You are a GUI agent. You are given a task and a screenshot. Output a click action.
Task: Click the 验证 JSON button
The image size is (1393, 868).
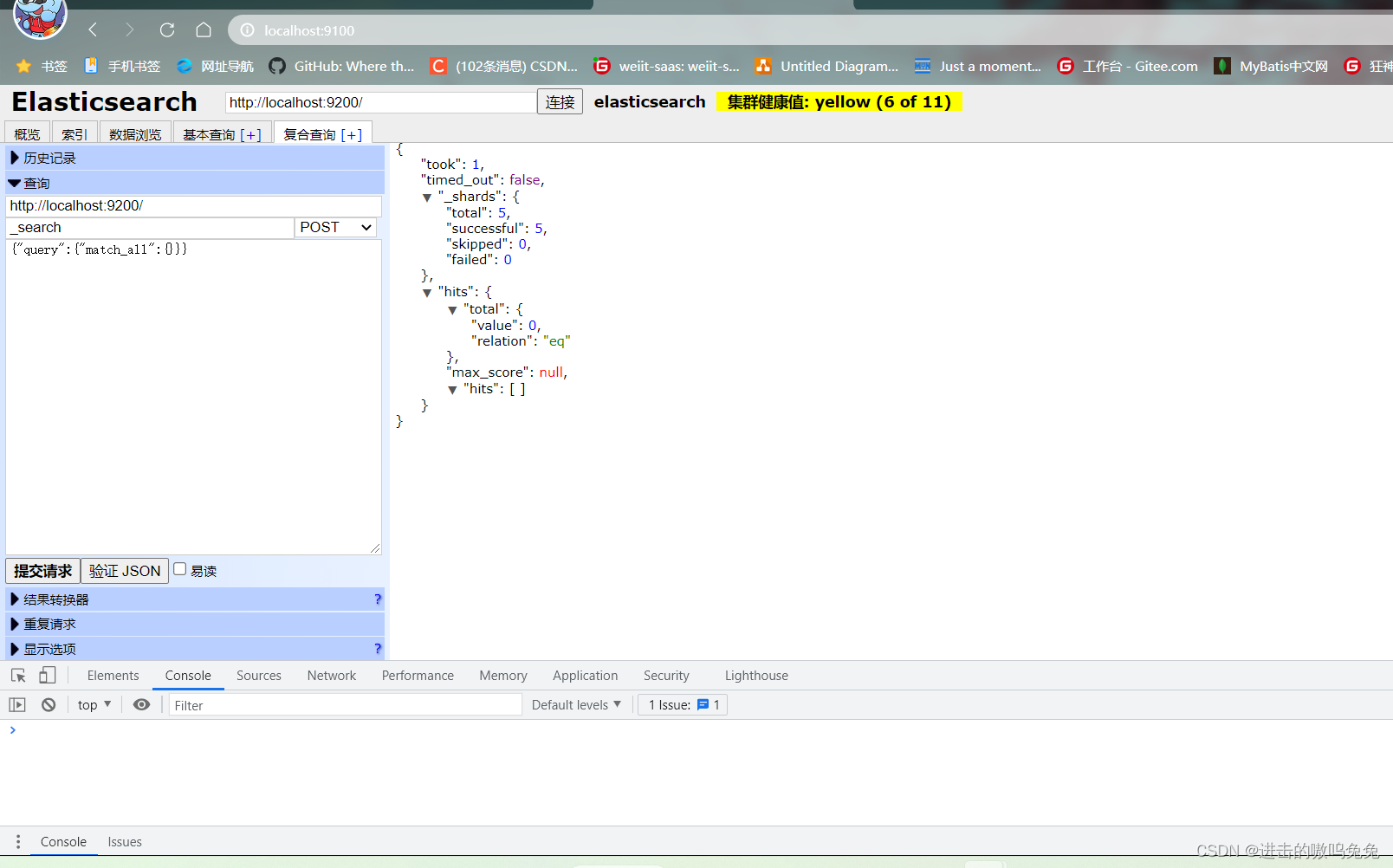click(x=125, y=571)
